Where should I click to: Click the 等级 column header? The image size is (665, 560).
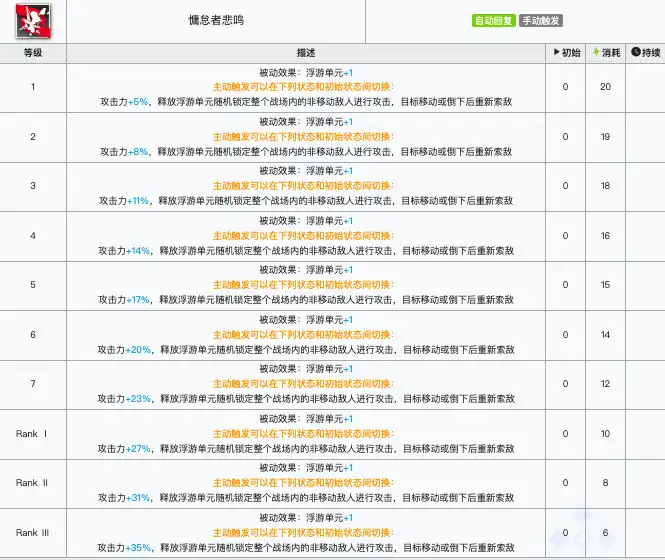[33, 52]
